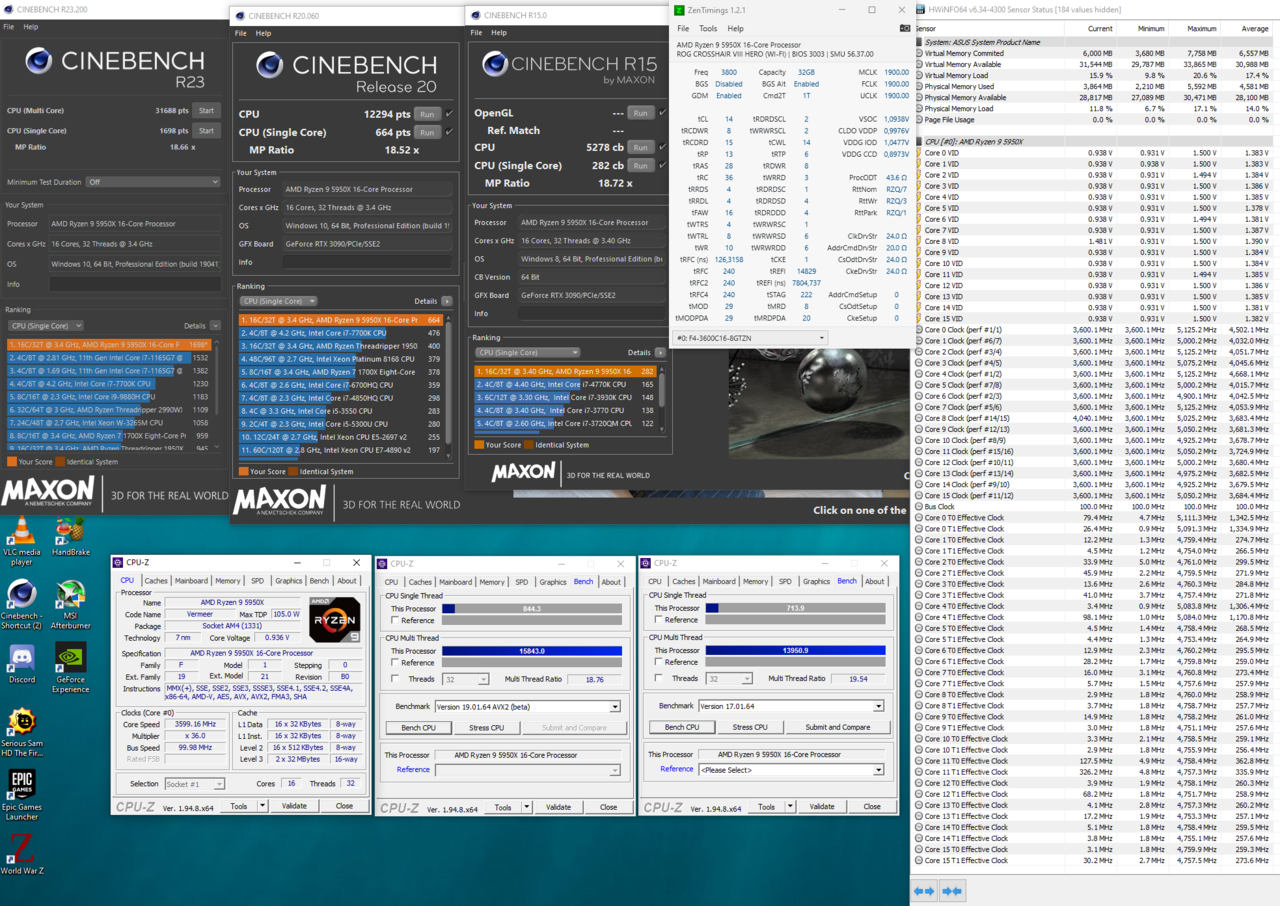Click Cinebench R15.0 title bar icon
Screen dimensions: 1280x906
click(474, 15)
